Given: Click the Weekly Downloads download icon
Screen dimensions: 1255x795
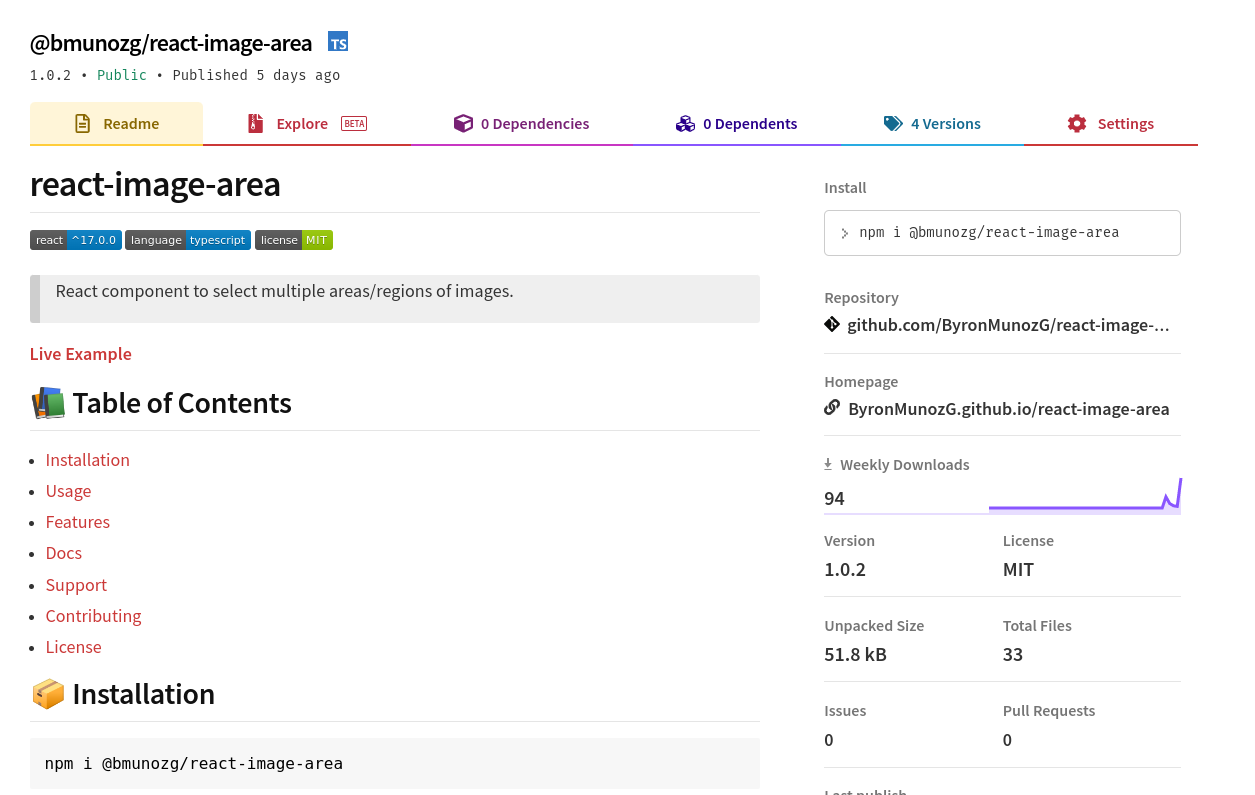Looking at the screenshot, I should coord(828,464).
